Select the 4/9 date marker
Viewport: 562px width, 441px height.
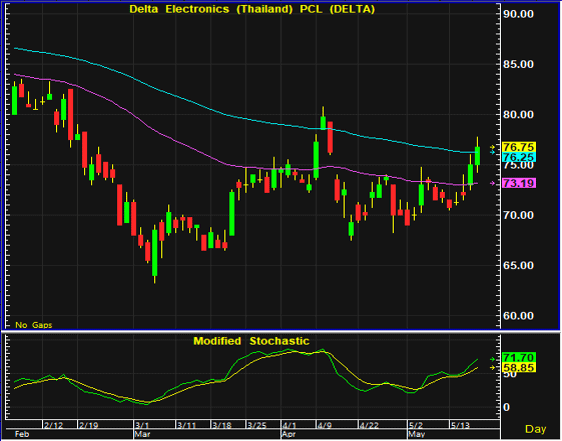324,425
